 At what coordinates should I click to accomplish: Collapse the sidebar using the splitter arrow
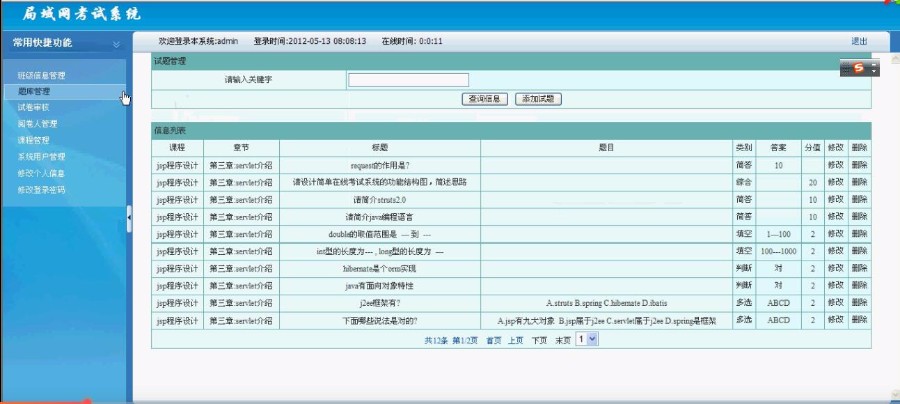coord(129,218)
